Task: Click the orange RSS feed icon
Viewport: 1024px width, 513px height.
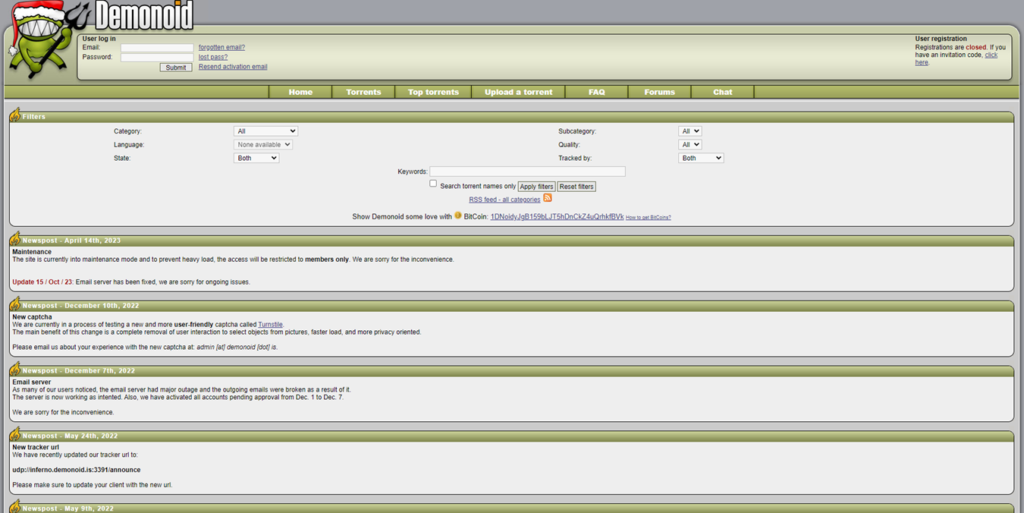Action: pyautogui.click(x=547, y=198)
